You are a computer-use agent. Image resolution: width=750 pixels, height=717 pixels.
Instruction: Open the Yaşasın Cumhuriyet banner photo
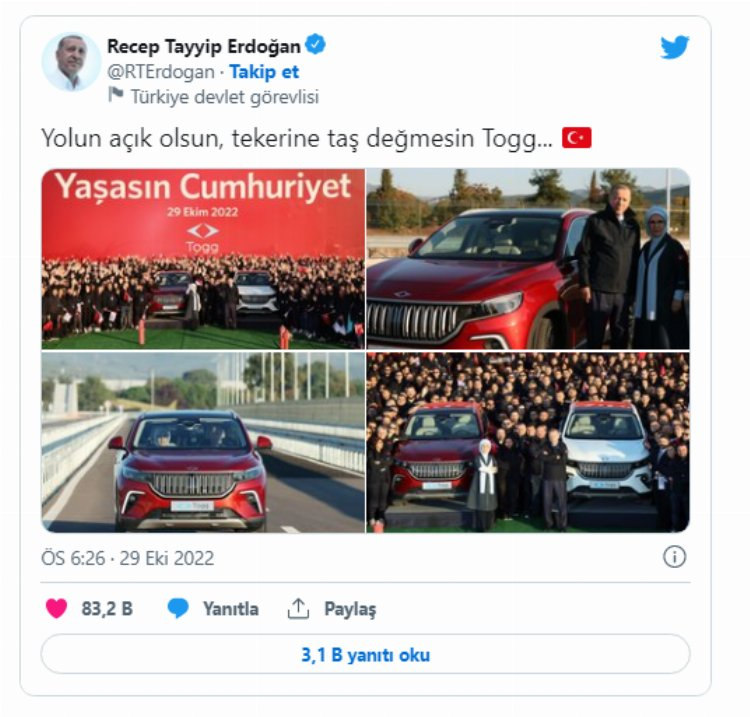(x=203, y=258)
